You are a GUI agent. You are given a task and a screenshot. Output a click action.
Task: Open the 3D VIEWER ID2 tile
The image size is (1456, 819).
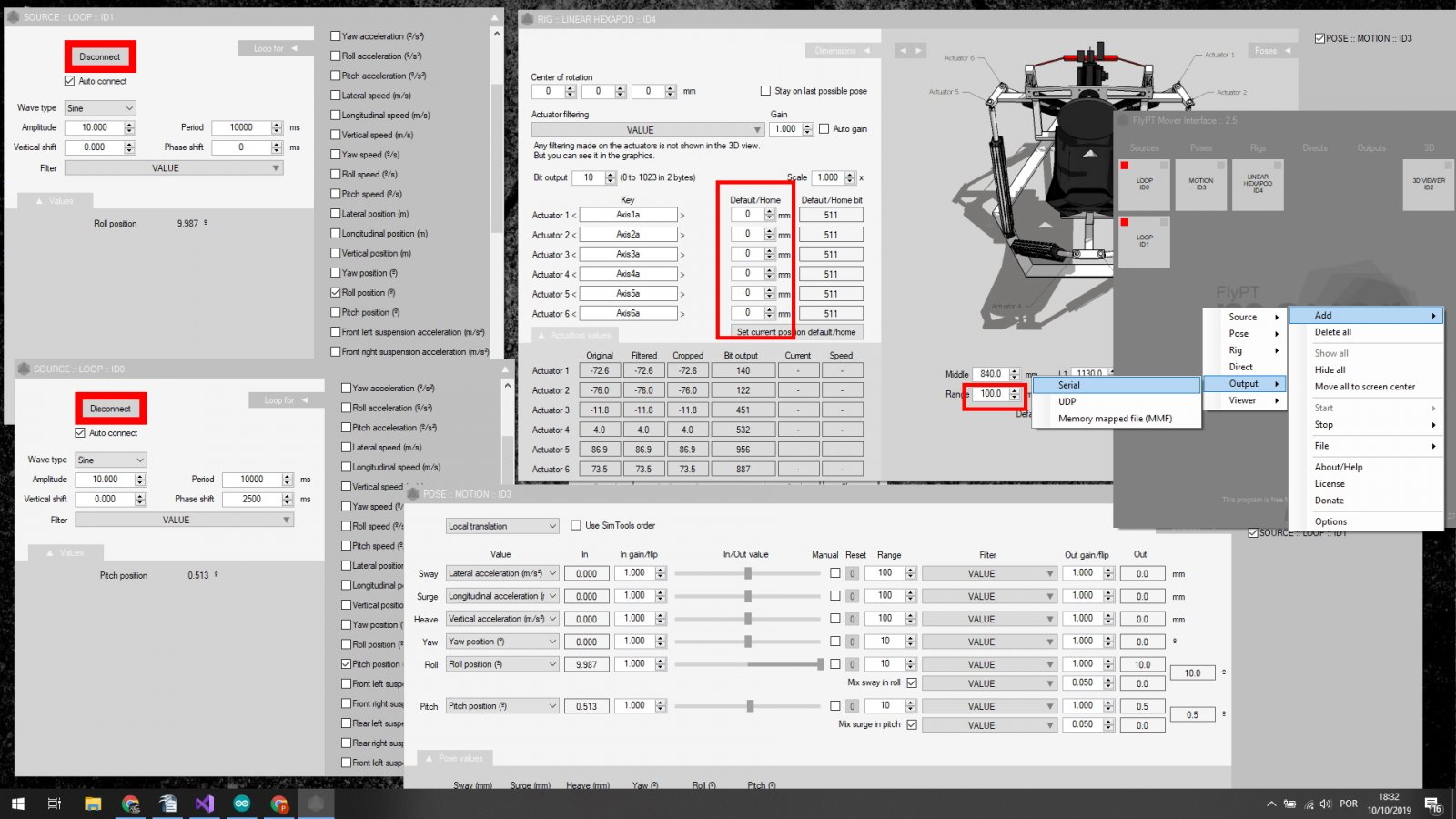coord(1428,185)
